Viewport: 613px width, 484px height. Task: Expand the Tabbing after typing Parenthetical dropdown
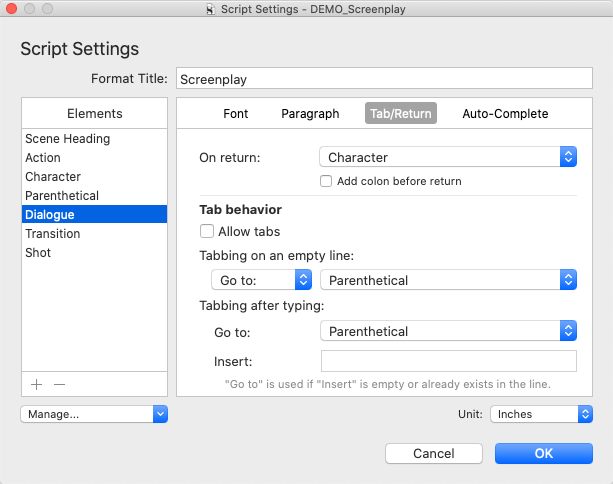(x=448, y=331)
